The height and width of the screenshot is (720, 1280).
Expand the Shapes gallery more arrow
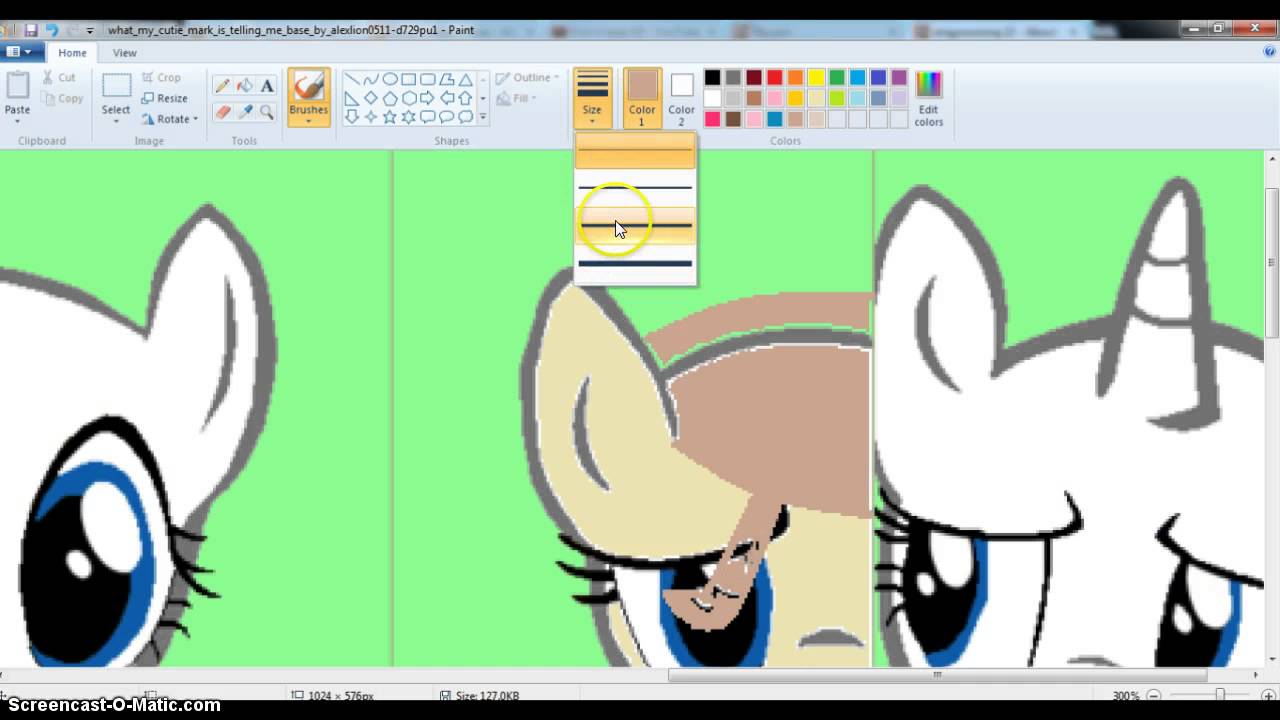click(x=483, y=117)
